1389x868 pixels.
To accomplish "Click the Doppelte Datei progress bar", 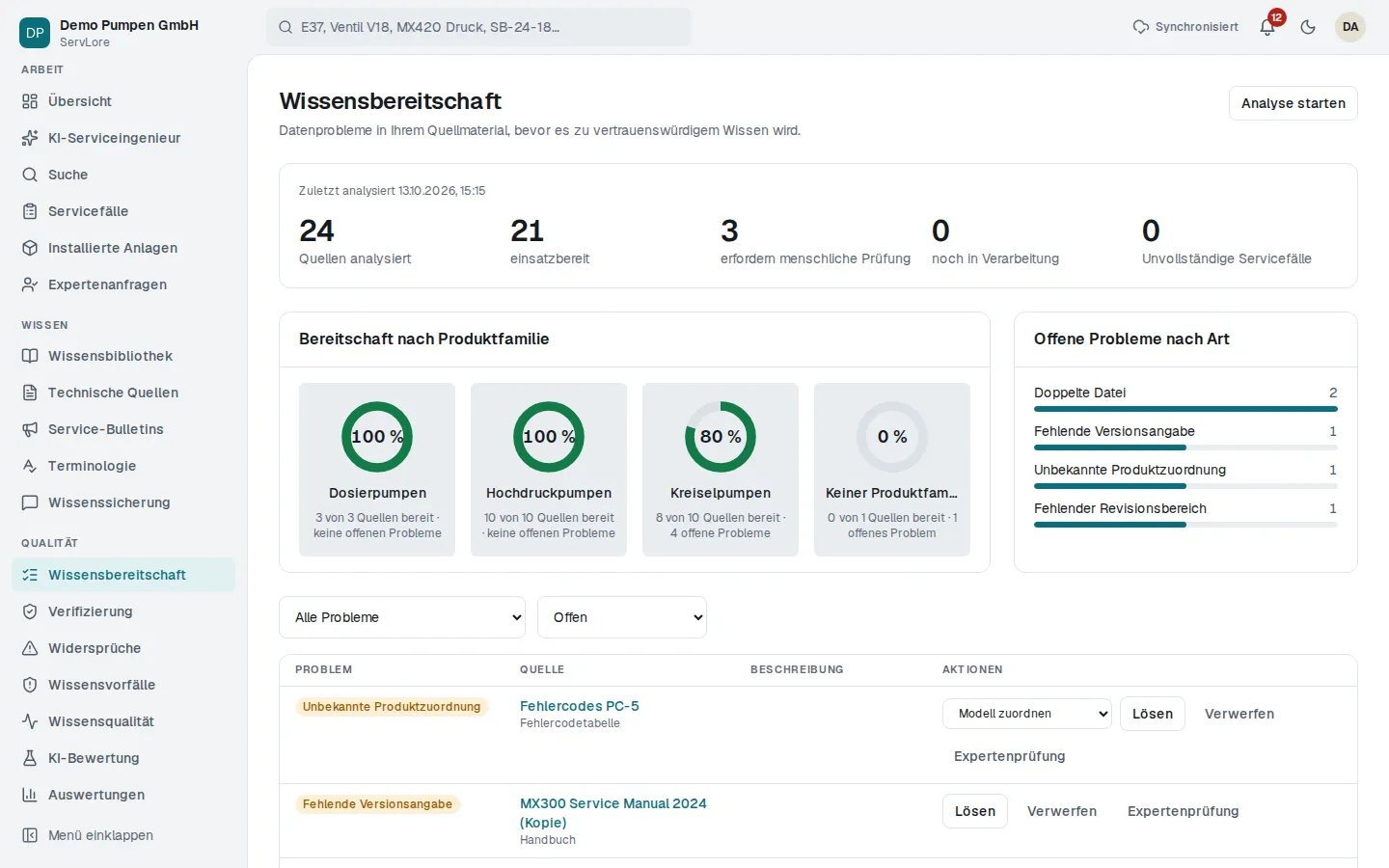I will click(1185, 409).
